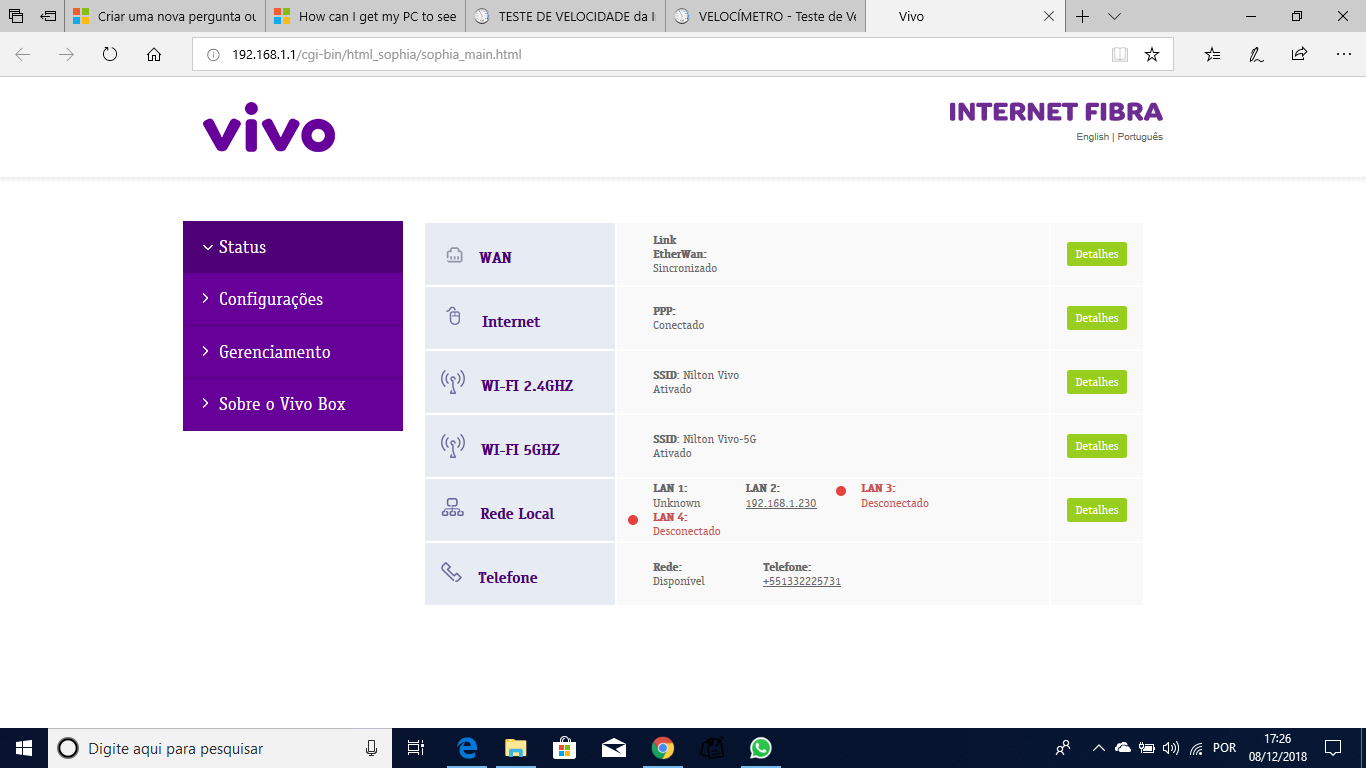Click the POR keyboard language indicator

(1224, 748)
